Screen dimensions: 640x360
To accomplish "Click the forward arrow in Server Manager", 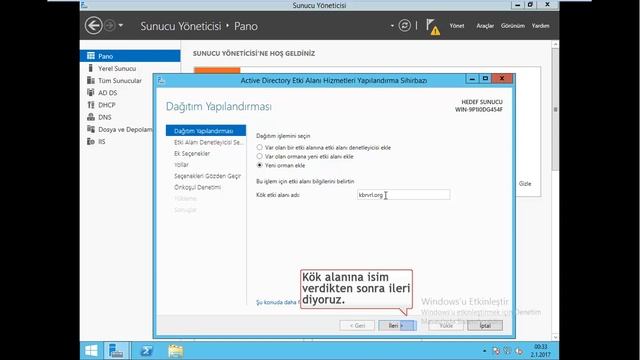I will click(x=109, y=25).
